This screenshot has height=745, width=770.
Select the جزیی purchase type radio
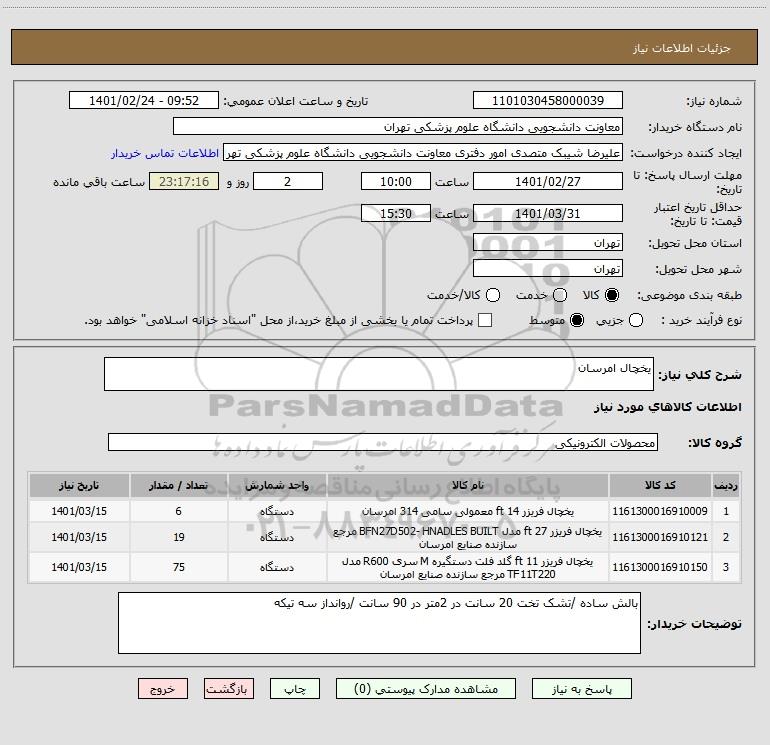(x=635, y=320)
